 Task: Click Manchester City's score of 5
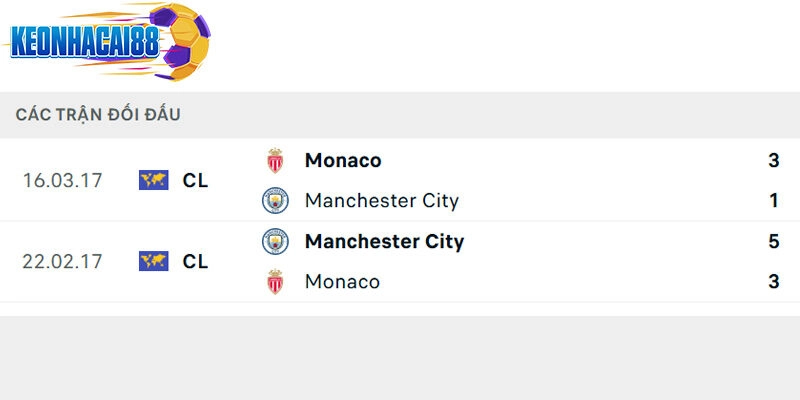tap(773, 241)
